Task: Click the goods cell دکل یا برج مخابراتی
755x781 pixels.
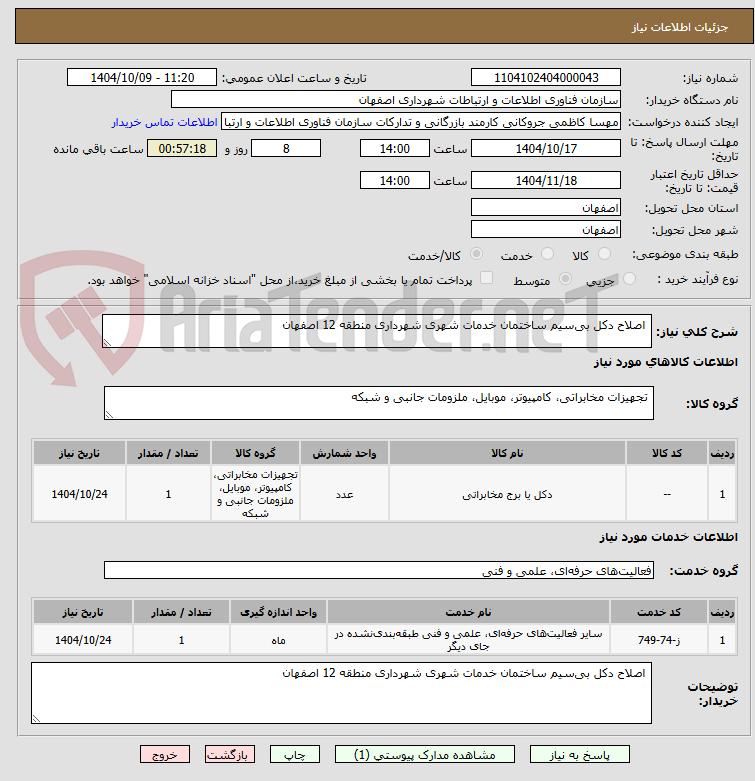Action: point(507,494)
